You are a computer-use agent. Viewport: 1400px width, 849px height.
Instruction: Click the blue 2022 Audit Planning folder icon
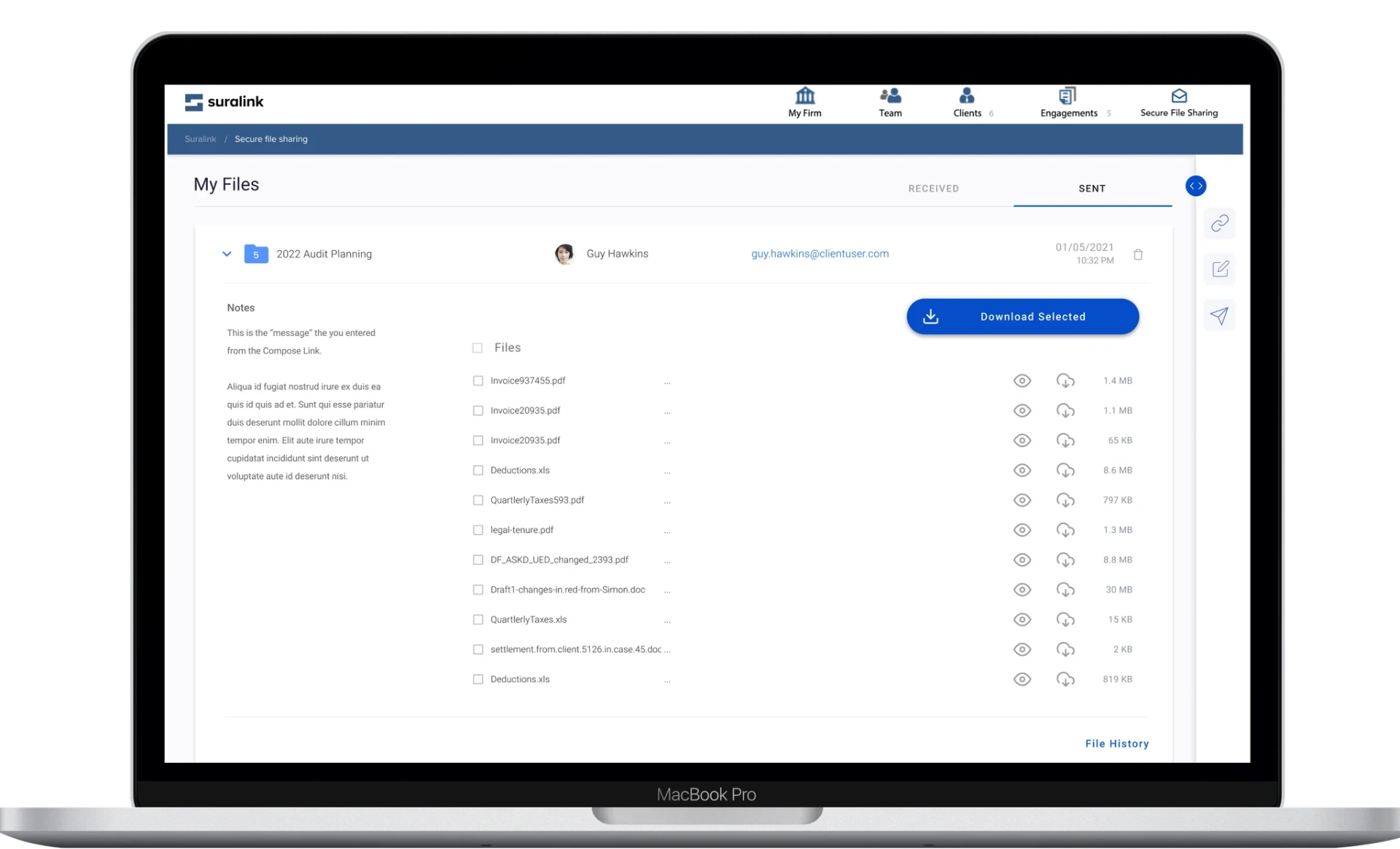coord(256,254)
